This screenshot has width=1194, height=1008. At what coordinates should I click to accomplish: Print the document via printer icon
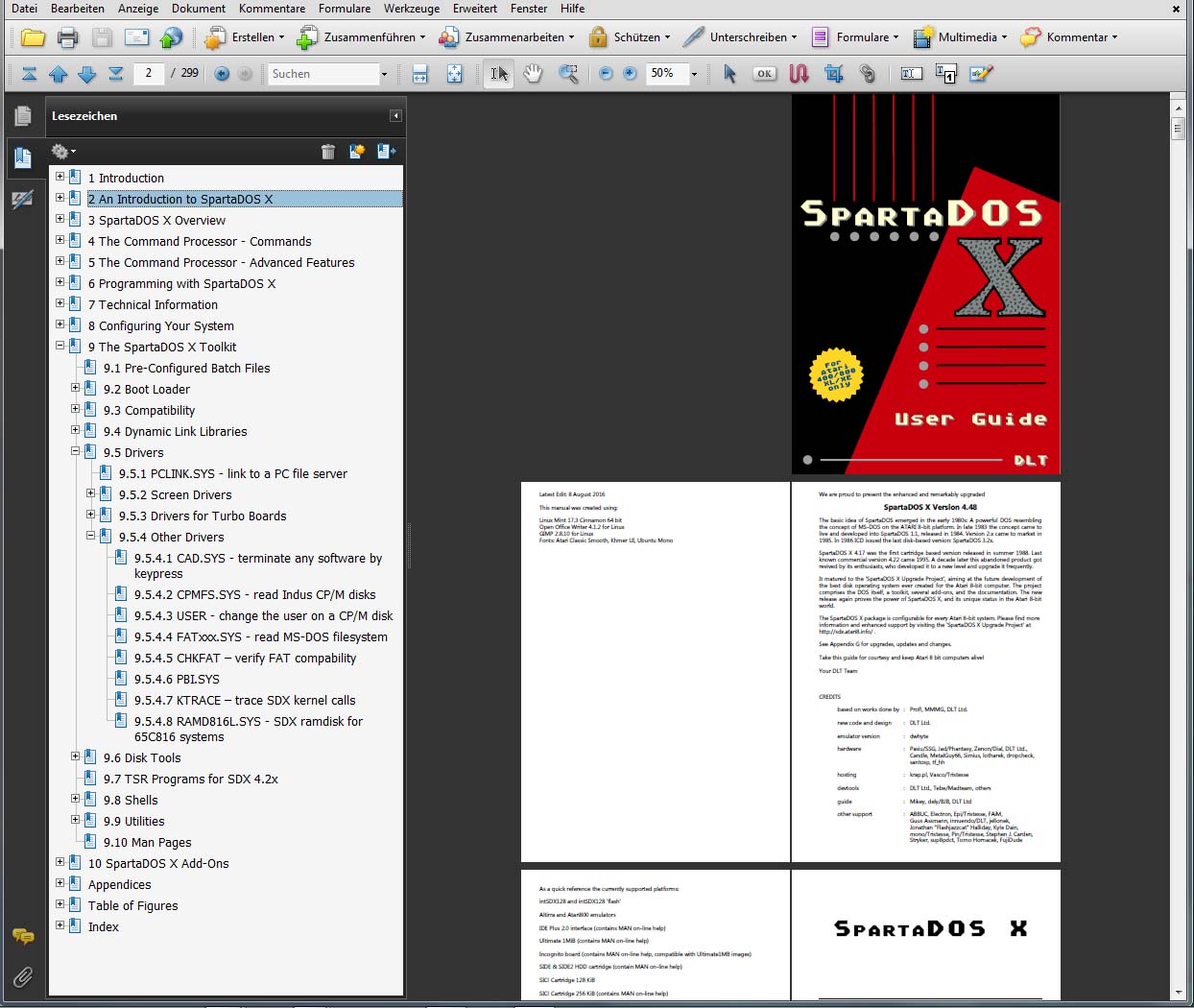[x=67, y=37]
